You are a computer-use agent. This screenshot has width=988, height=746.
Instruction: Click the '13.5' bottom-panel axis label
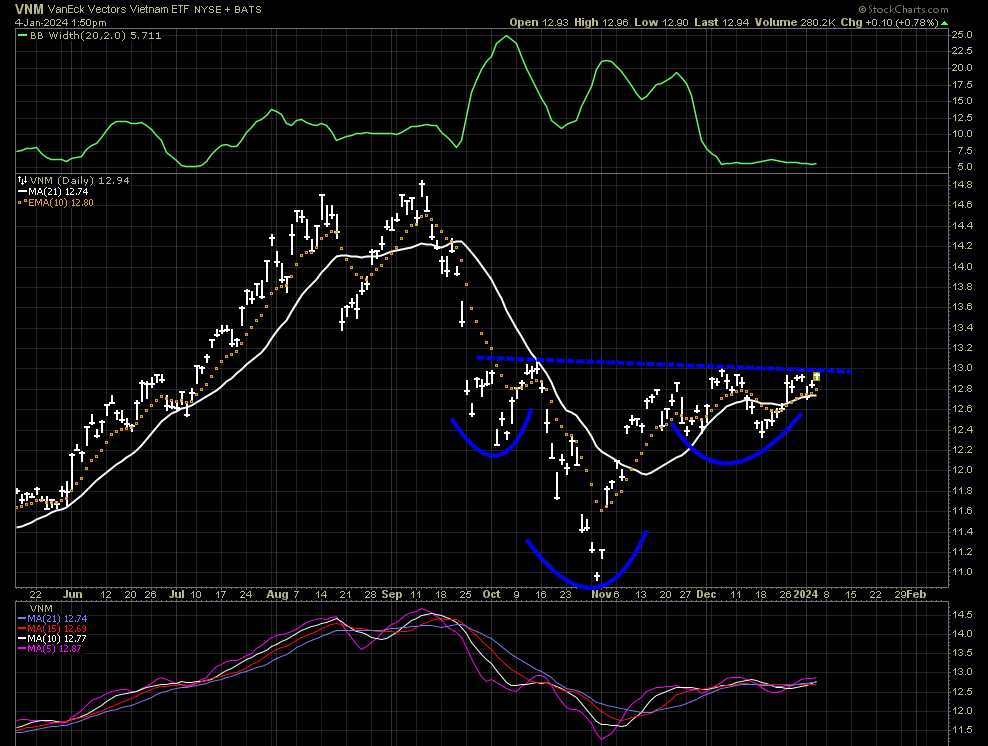[962, 653]
